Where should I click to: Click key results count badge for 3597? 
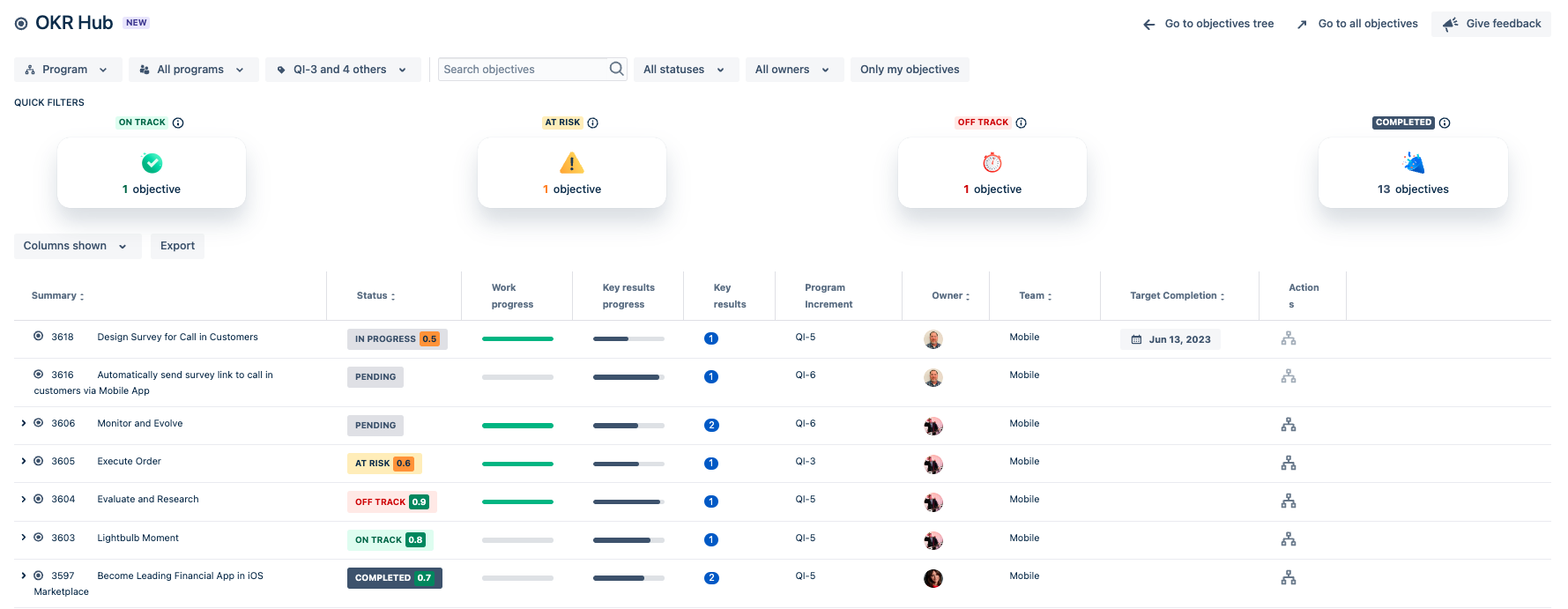coord(711,578)
